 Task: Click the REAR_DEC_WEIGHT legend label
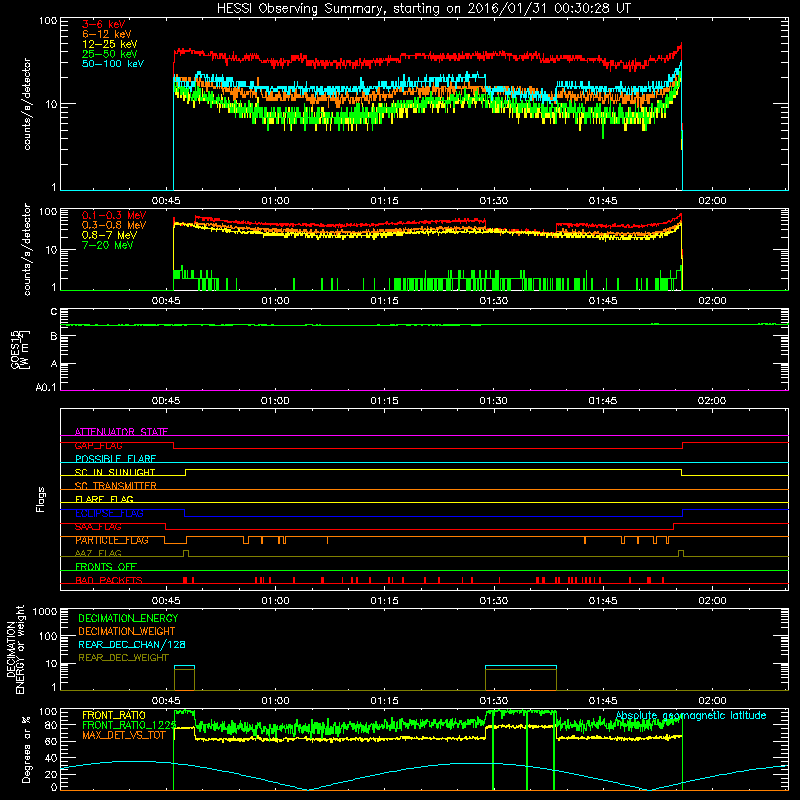click(123, 658)
